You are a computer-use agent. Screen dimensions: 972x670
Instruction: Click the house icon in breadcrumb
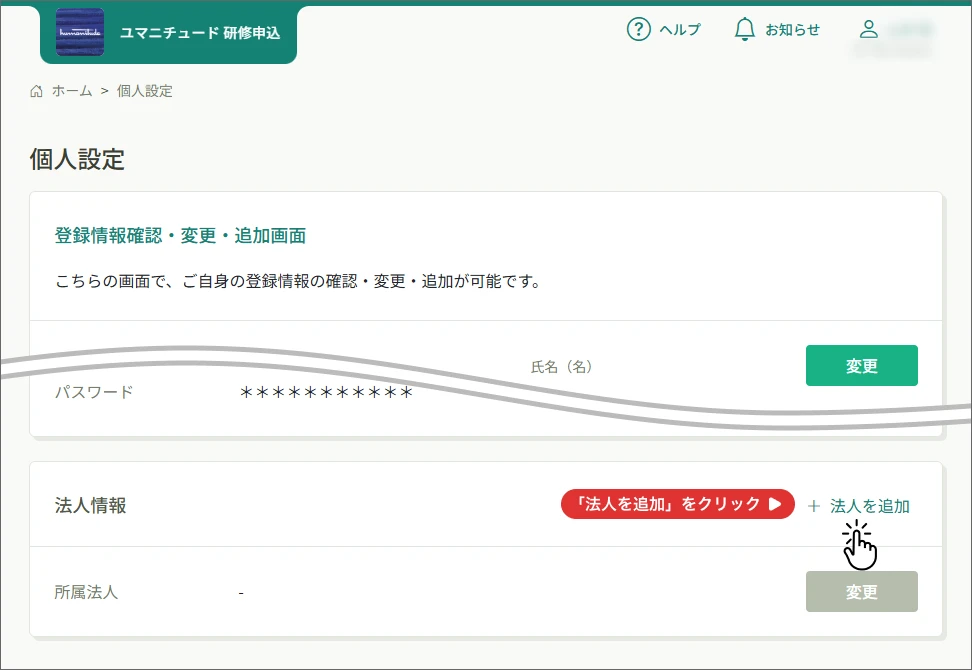tap(37, 91)
